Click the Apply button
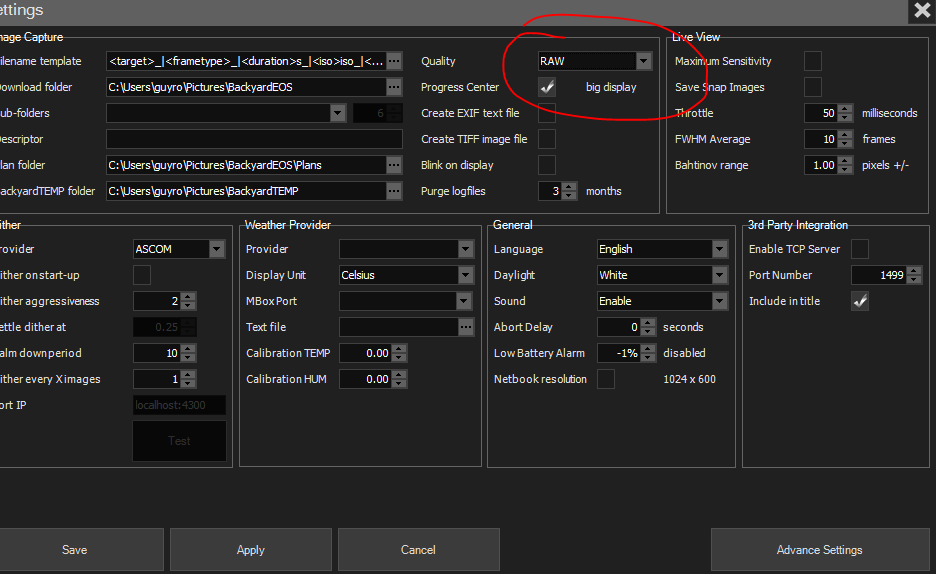936x574 pixels. [250, 550]
